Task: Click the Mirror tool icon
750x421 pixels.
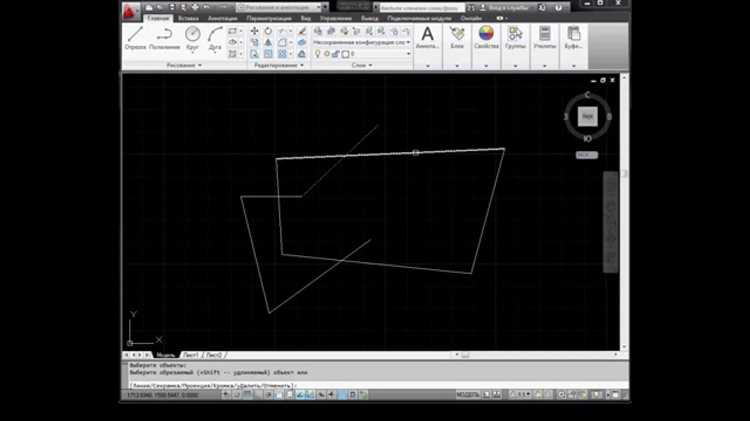Action: (268, 43)
